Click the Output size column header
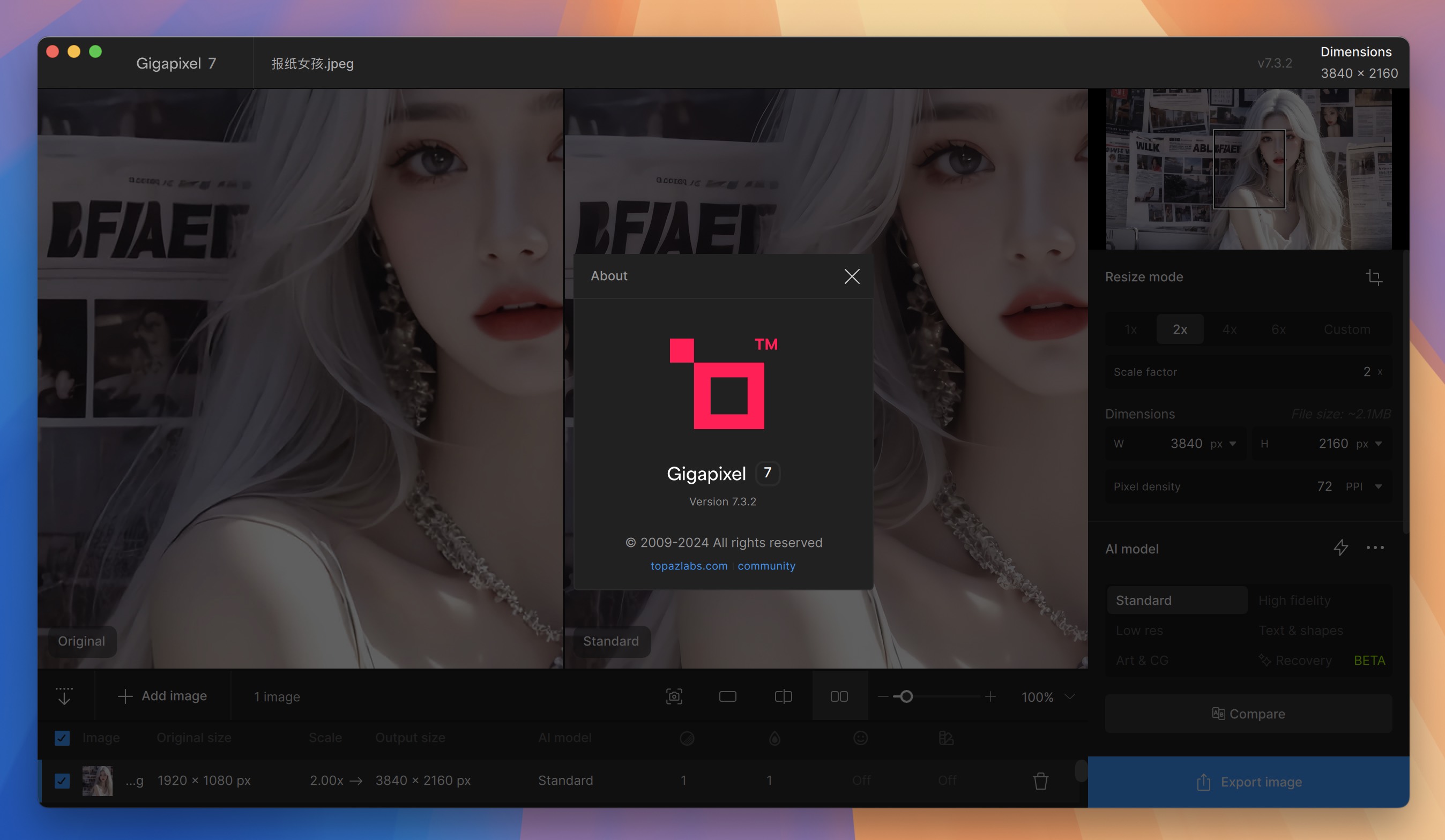 [410, 738]
